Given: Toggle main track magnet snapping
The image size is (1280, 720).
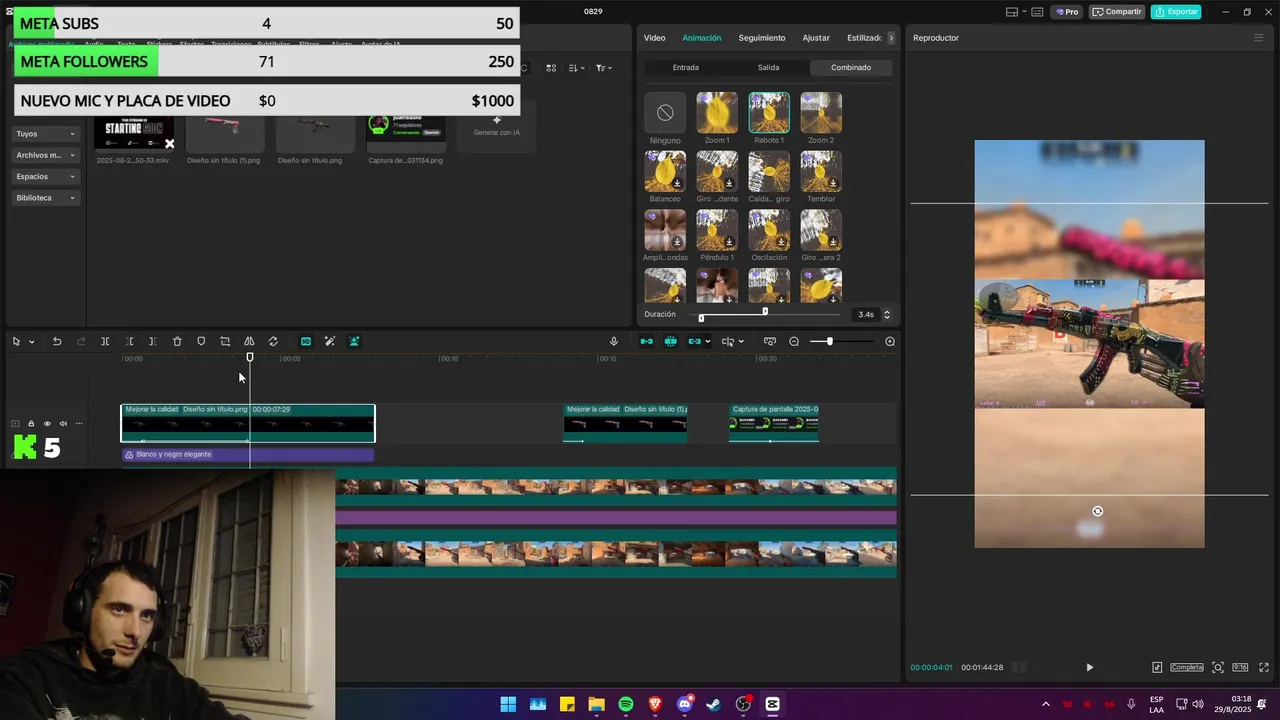Looking at the screenshot, I should (x=646, y=342).
